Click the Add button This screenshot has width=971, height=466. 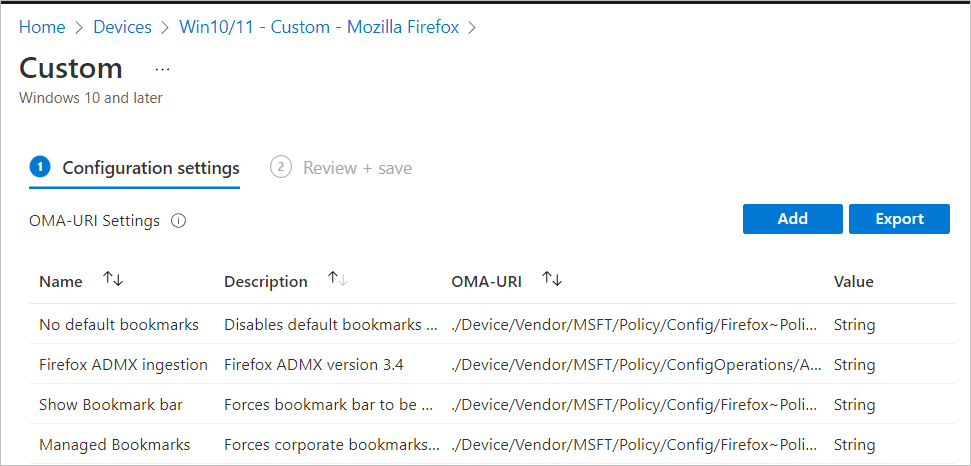pos(793,219)
